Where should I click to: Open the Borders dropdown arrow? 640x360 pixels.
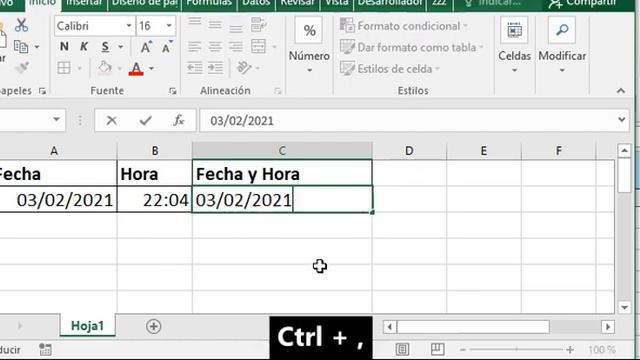[x=80, y=68]
